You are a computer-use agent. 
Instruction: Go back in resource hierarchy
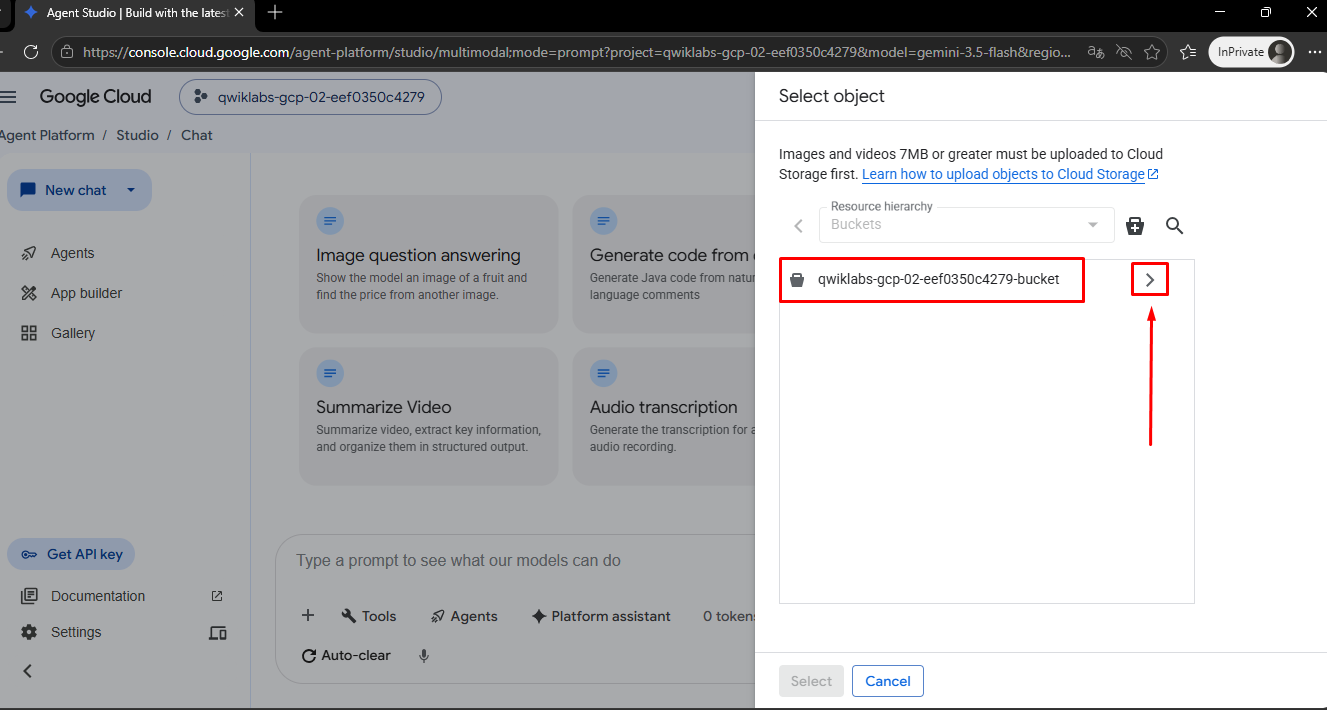[798, 226]
